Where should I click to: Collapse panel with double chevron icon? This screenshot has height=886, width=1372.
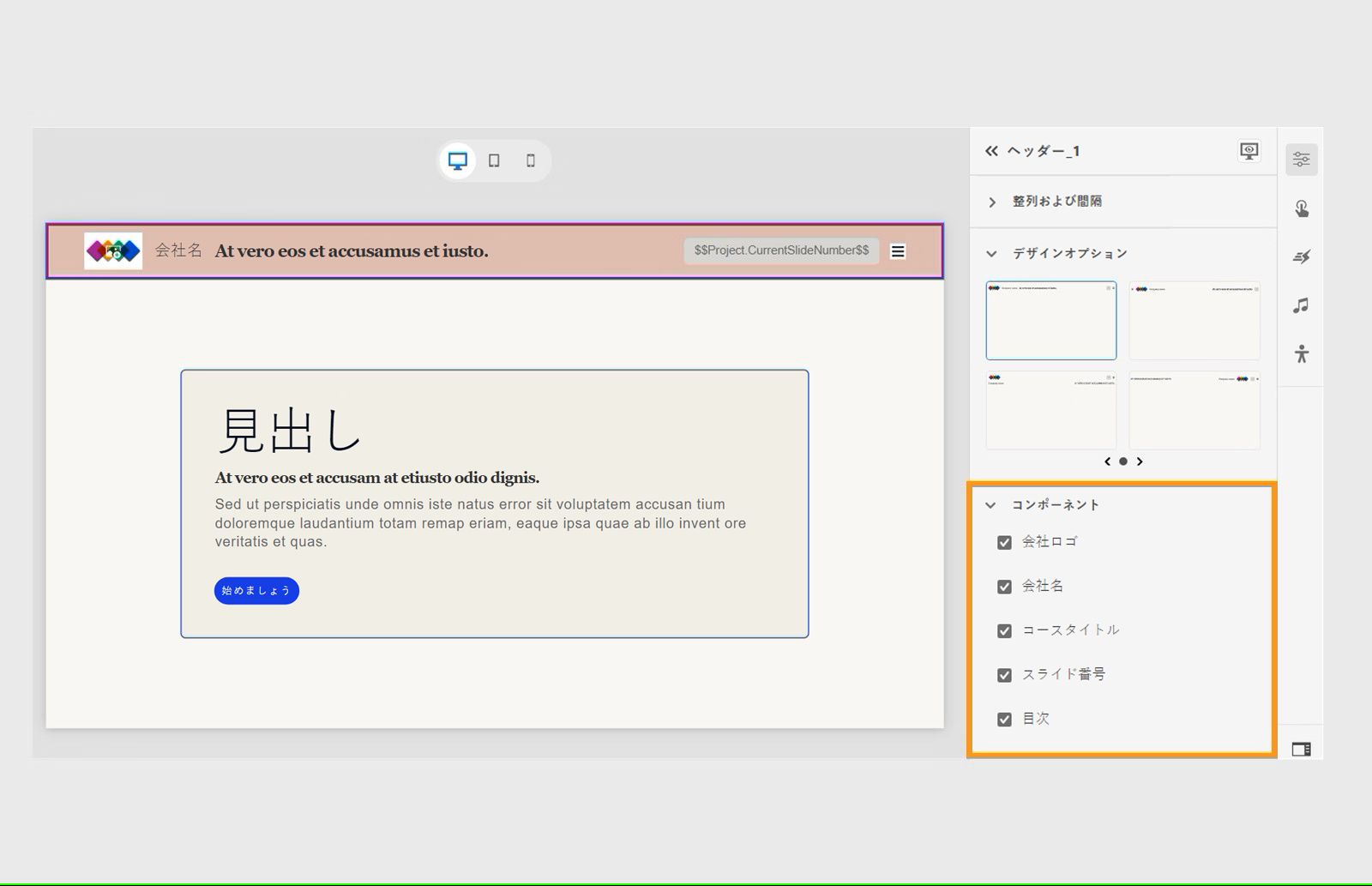(991, 151)
